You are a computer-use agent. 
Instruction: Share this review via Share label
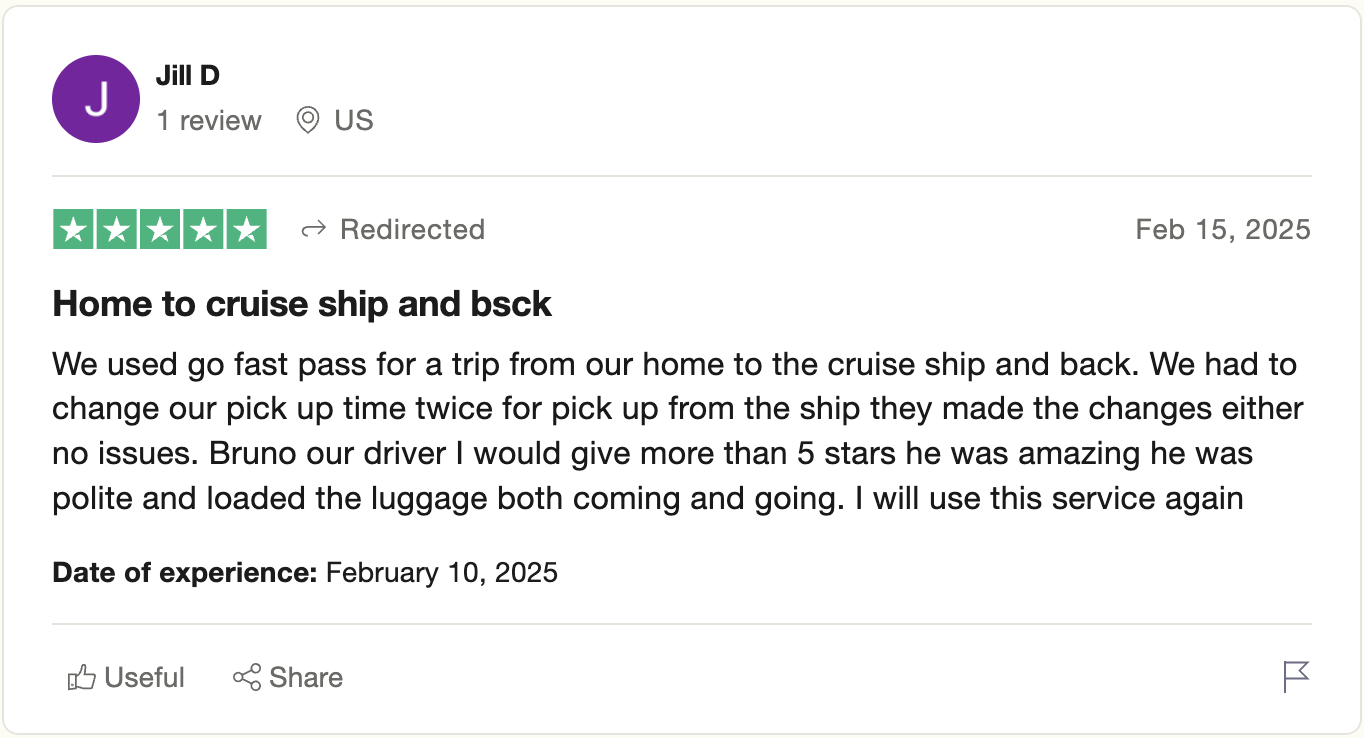[306, 678]
